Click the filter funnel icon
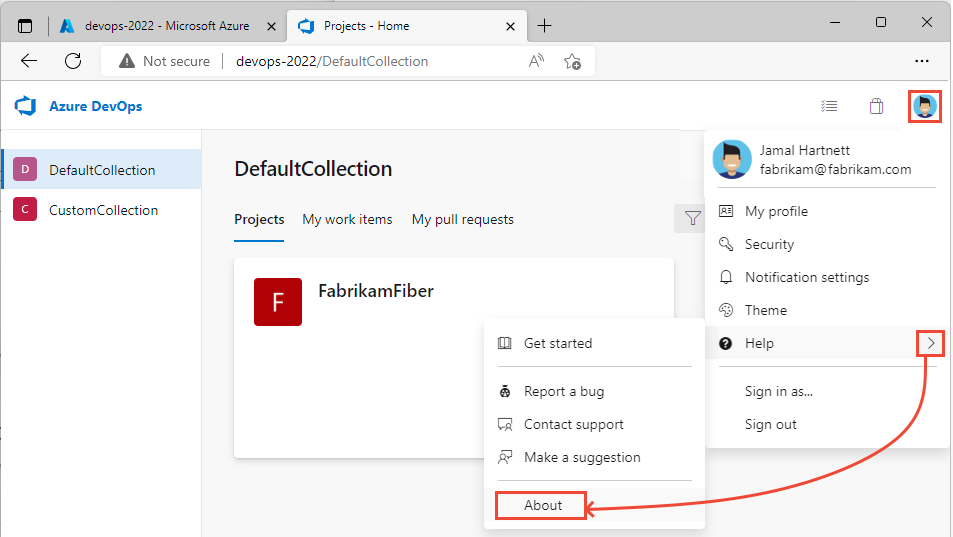Viewport: 953px width, 537px height. click(x=692, y=218)
